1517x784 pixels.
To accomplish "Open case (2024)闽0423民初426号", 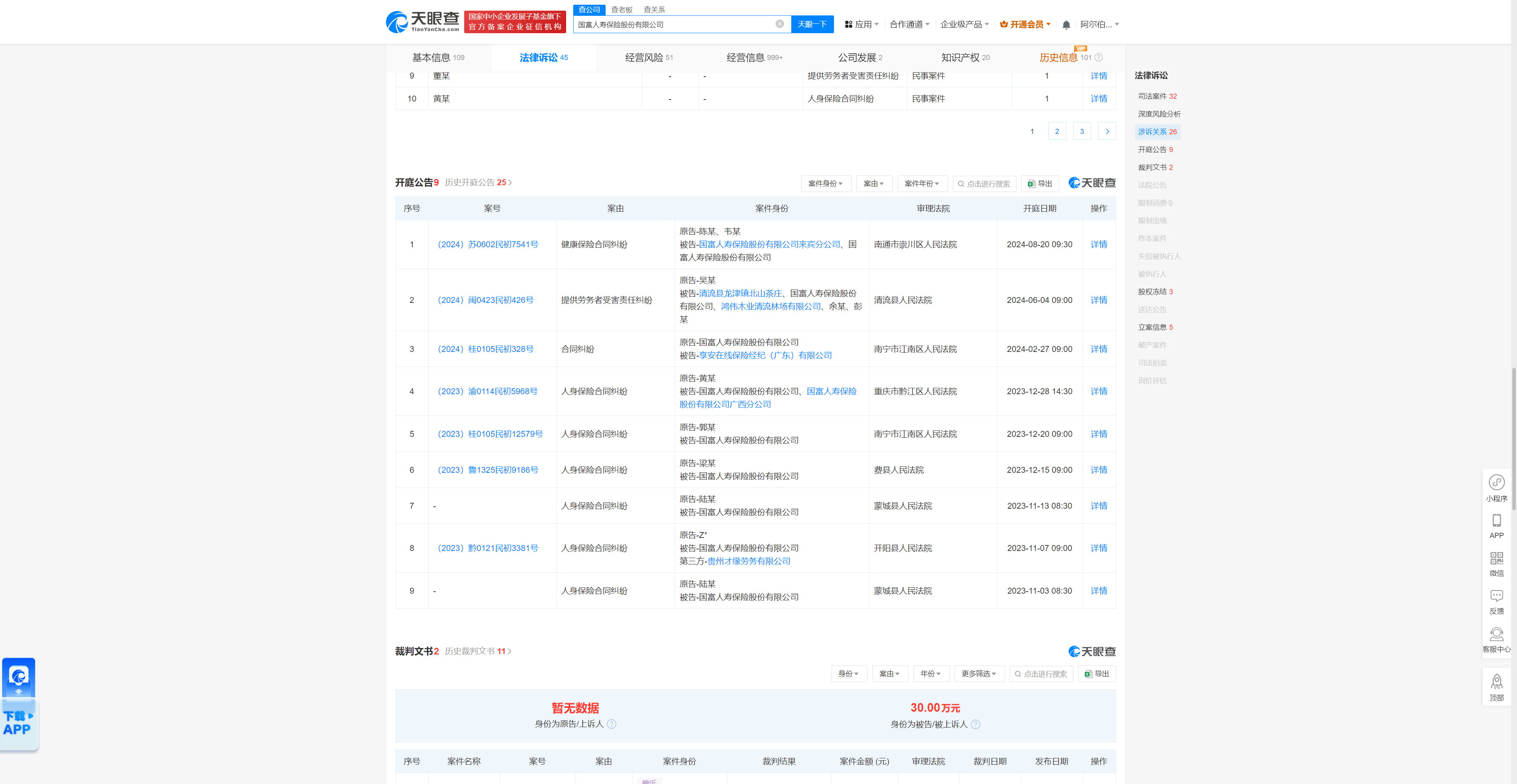I will (485, 300).
